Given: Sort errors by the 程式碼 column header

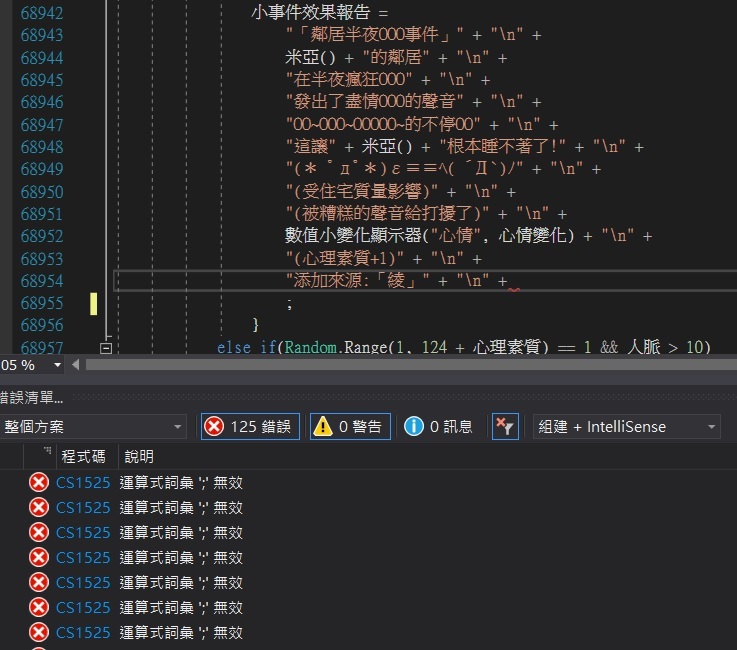Looking at the screenshot, I should [x=82, y=457].
